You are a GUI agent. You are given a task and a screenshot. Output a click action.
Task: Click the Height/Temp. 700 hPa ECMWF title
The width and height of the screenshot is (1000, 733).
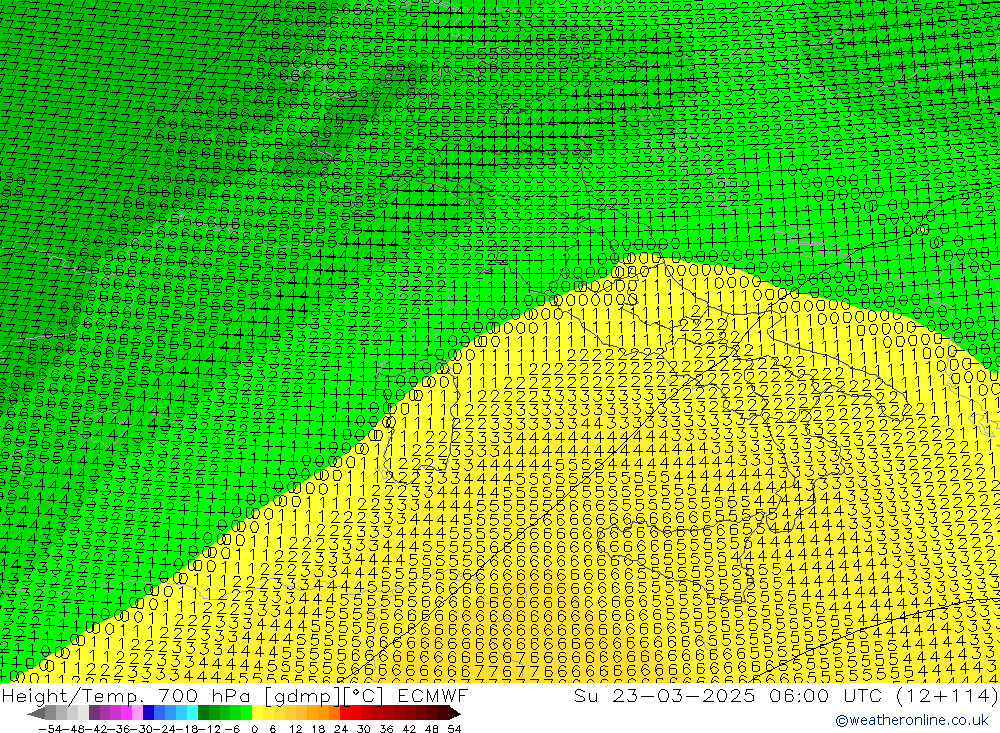coord(235,696)
